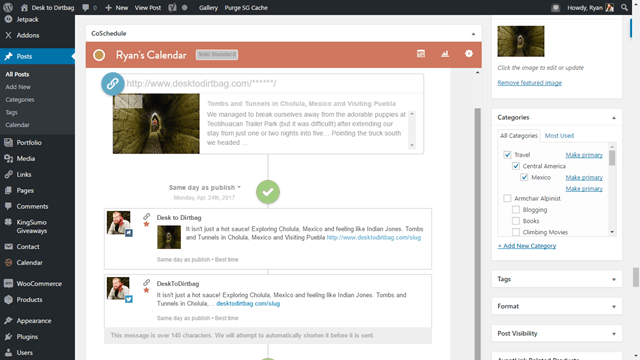Click Make primary next to Mexico

[584, 177]
